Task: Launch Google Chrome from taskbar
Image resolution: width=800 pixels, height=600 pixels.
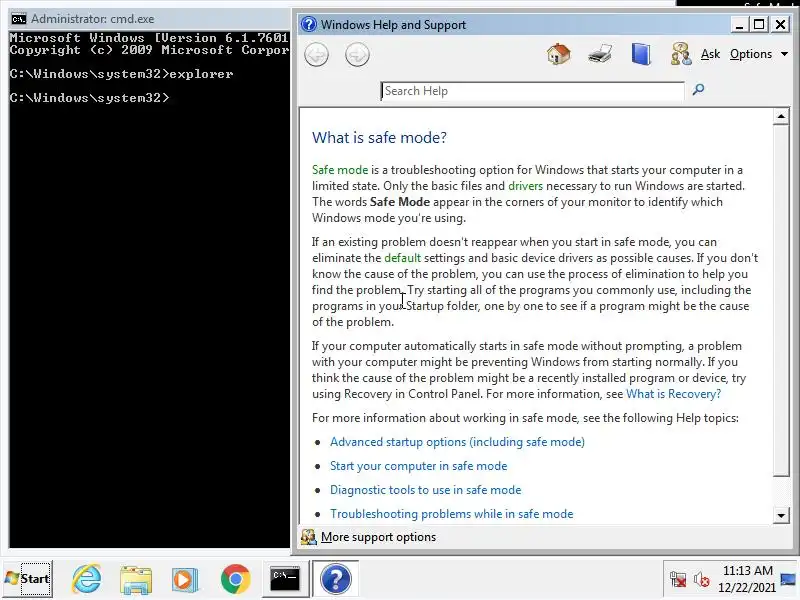Action: pyautogui.click(x=235, y=579)
